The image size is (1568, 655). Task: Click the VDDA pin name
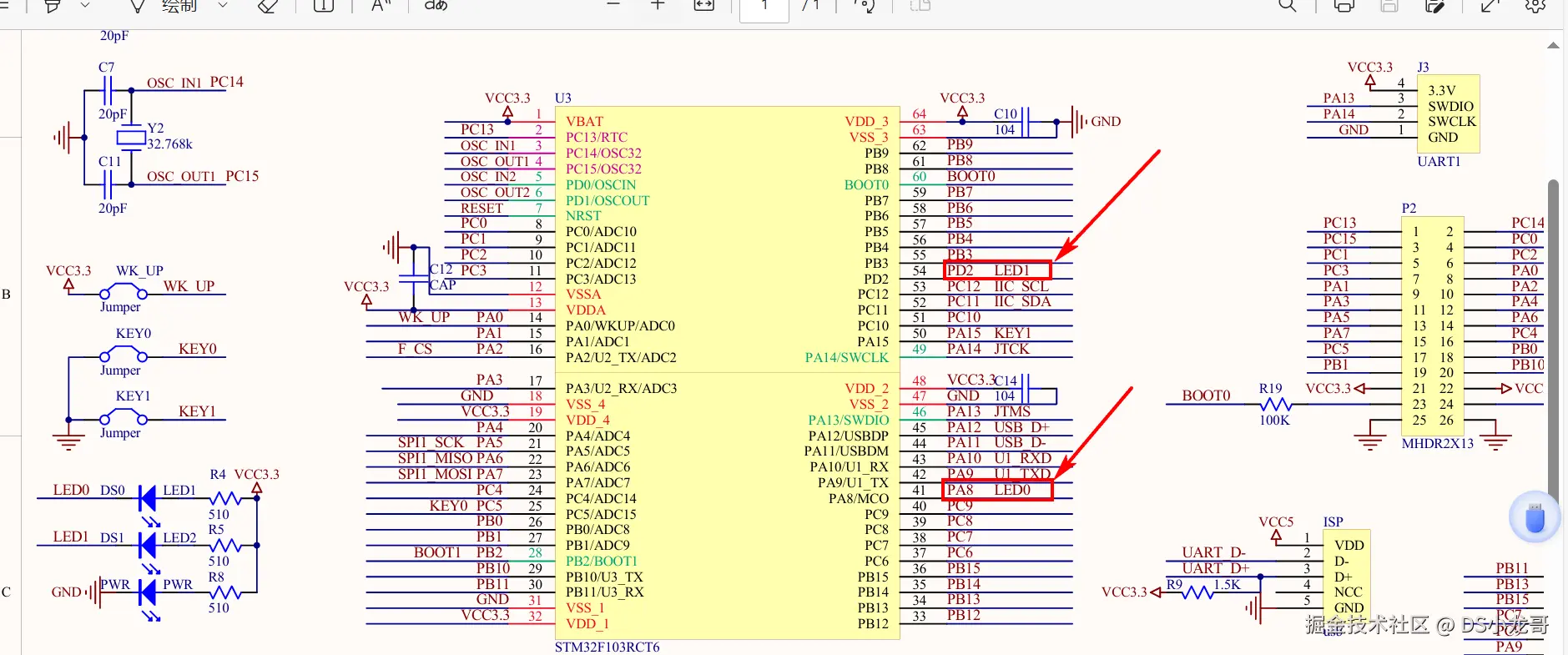586,310
